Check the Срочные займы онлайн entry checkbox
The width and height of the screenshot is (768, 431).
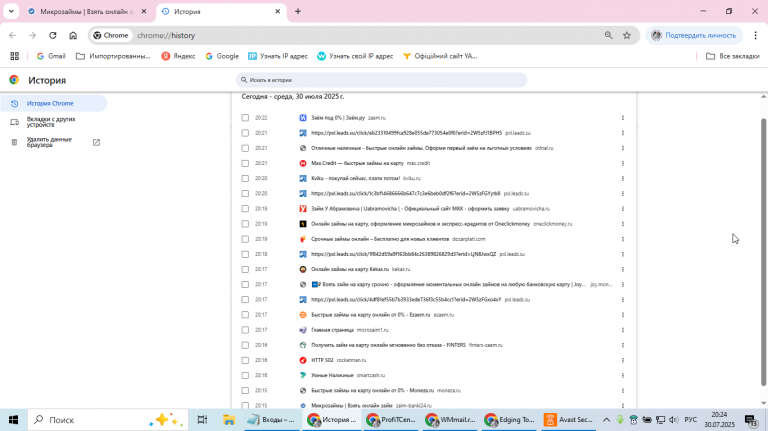pos(245,239)
